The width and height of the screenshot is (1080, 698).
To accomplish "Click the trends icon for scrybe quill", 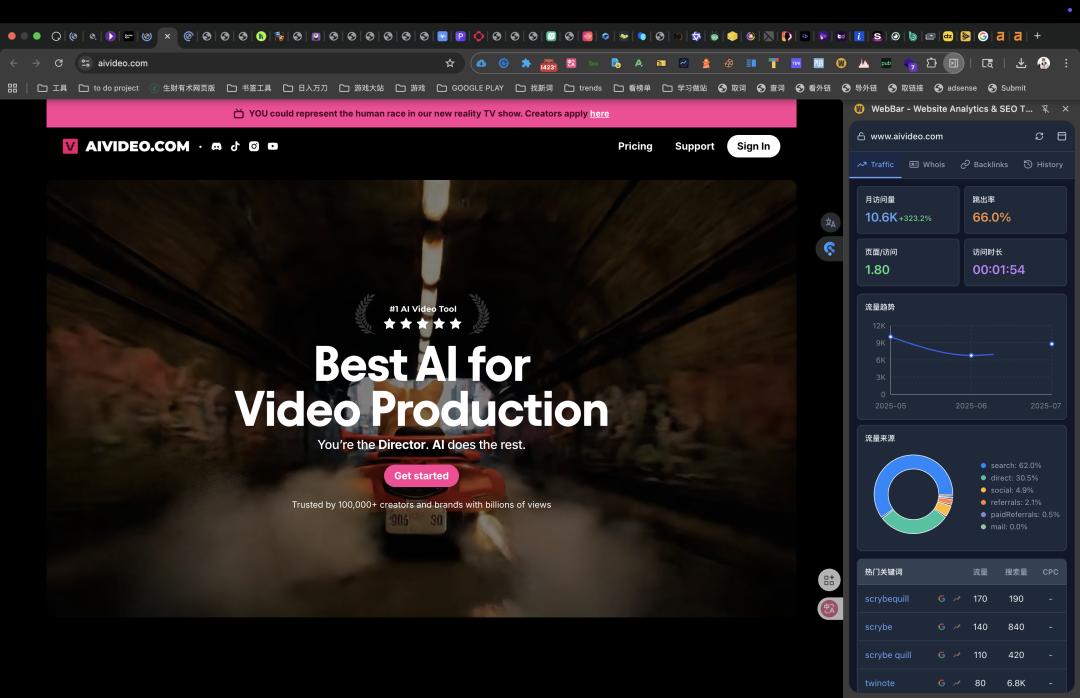I will (x=957, y=655).
